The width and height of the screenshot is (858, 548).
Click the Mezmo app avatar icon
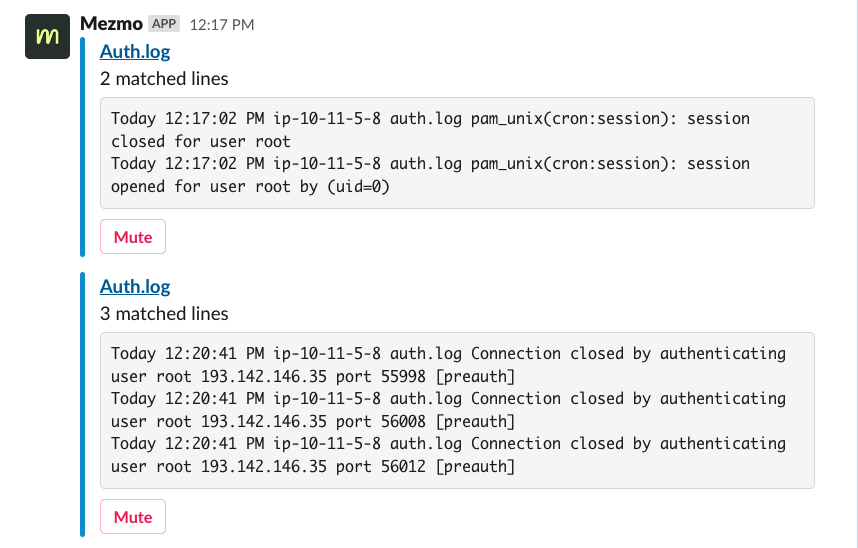tap(47, 37)
